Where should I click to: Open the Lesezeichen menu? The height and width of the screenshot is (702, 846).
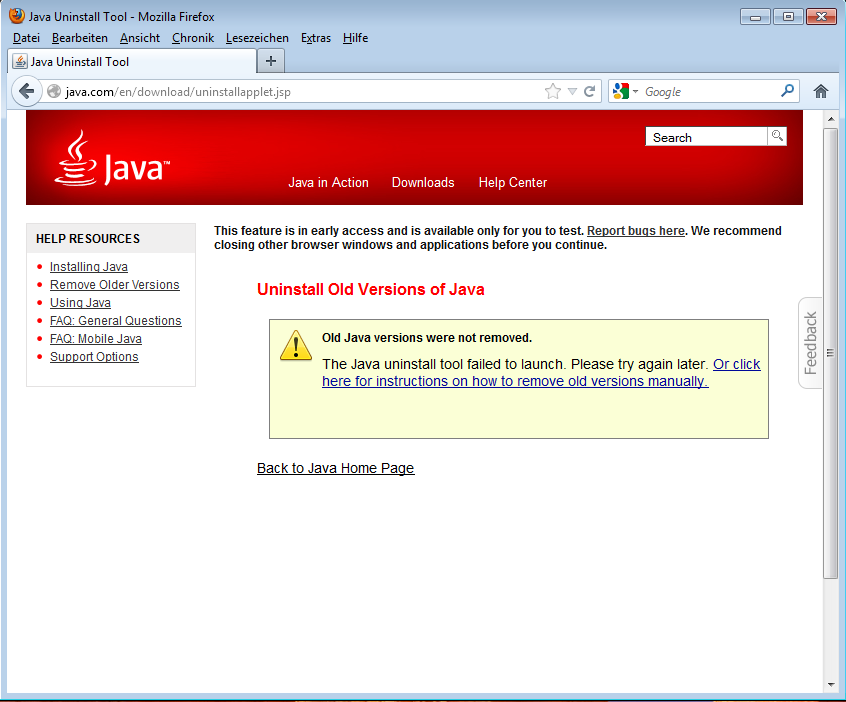257,38
